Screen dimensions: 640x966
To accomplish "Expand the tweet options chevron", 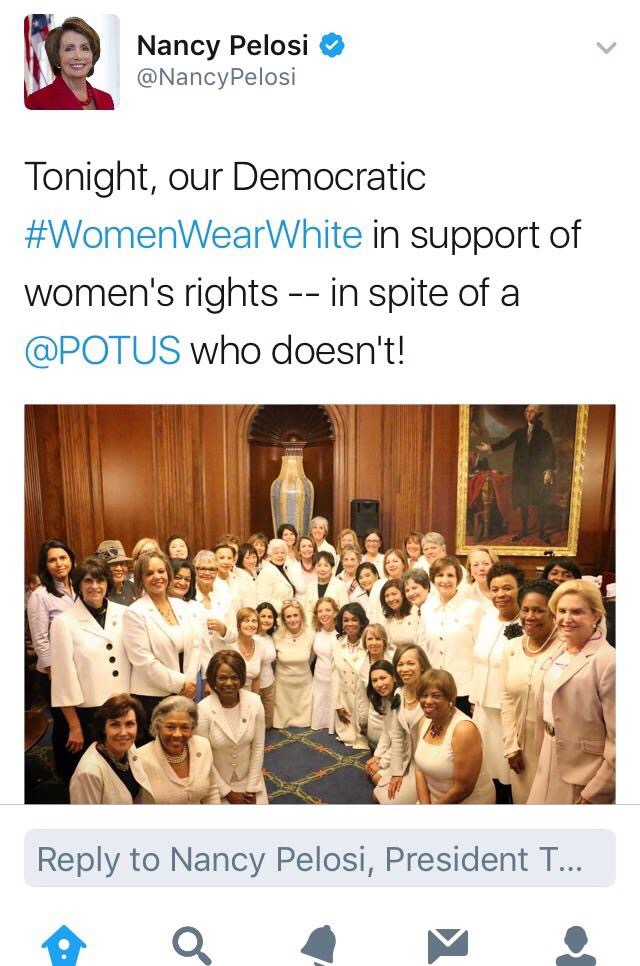I will 607,47.
